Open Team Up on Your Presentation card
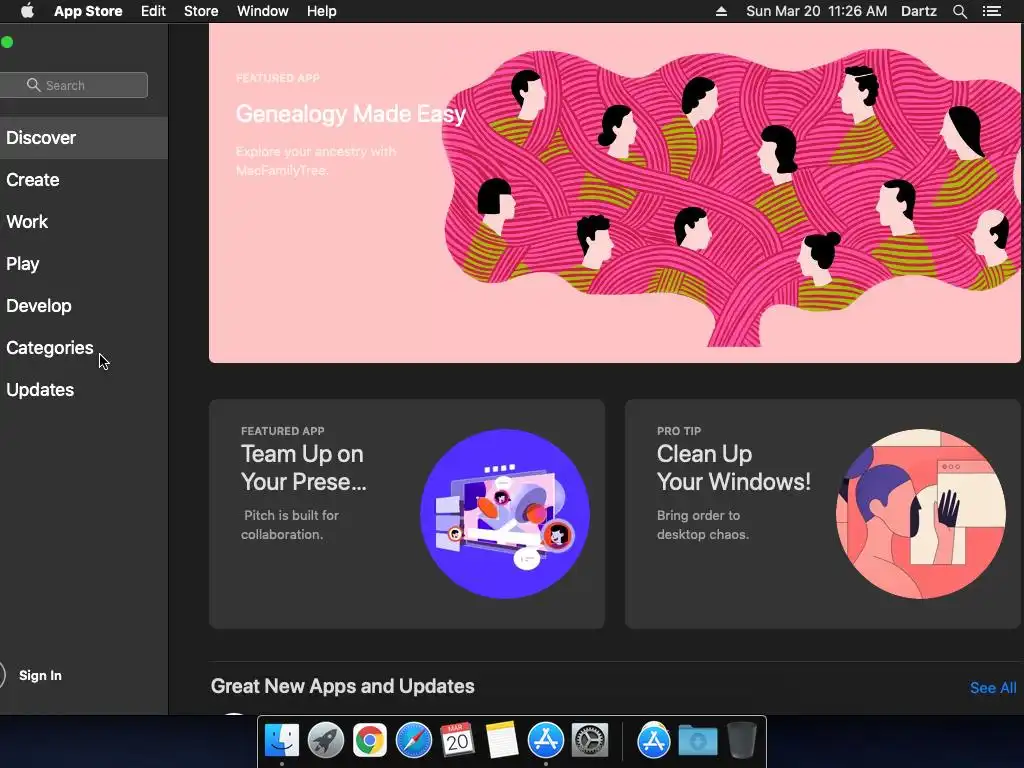This screenshot has height=768, width=1024. pyautogui.click(x=407, y=514)
